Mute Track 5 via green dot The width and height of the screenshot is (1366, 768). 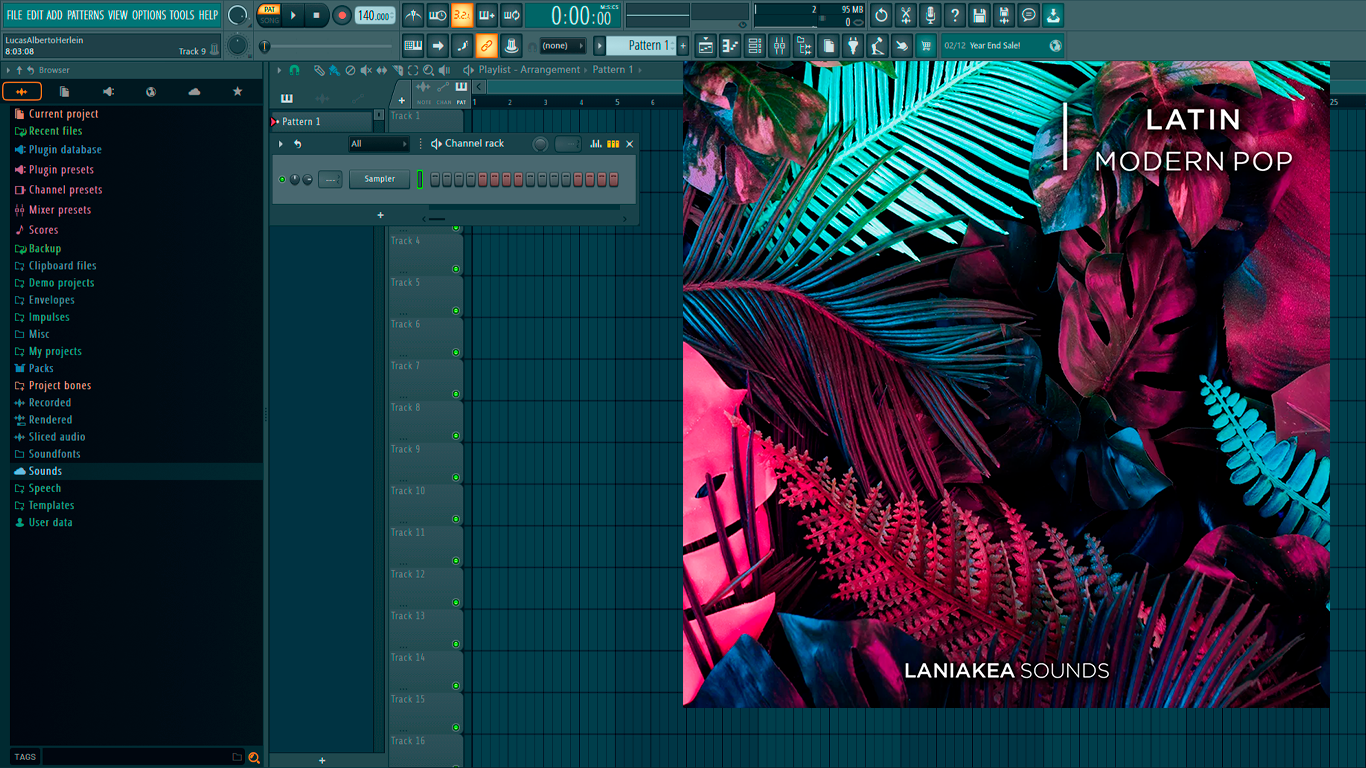(x=456, y=311)
